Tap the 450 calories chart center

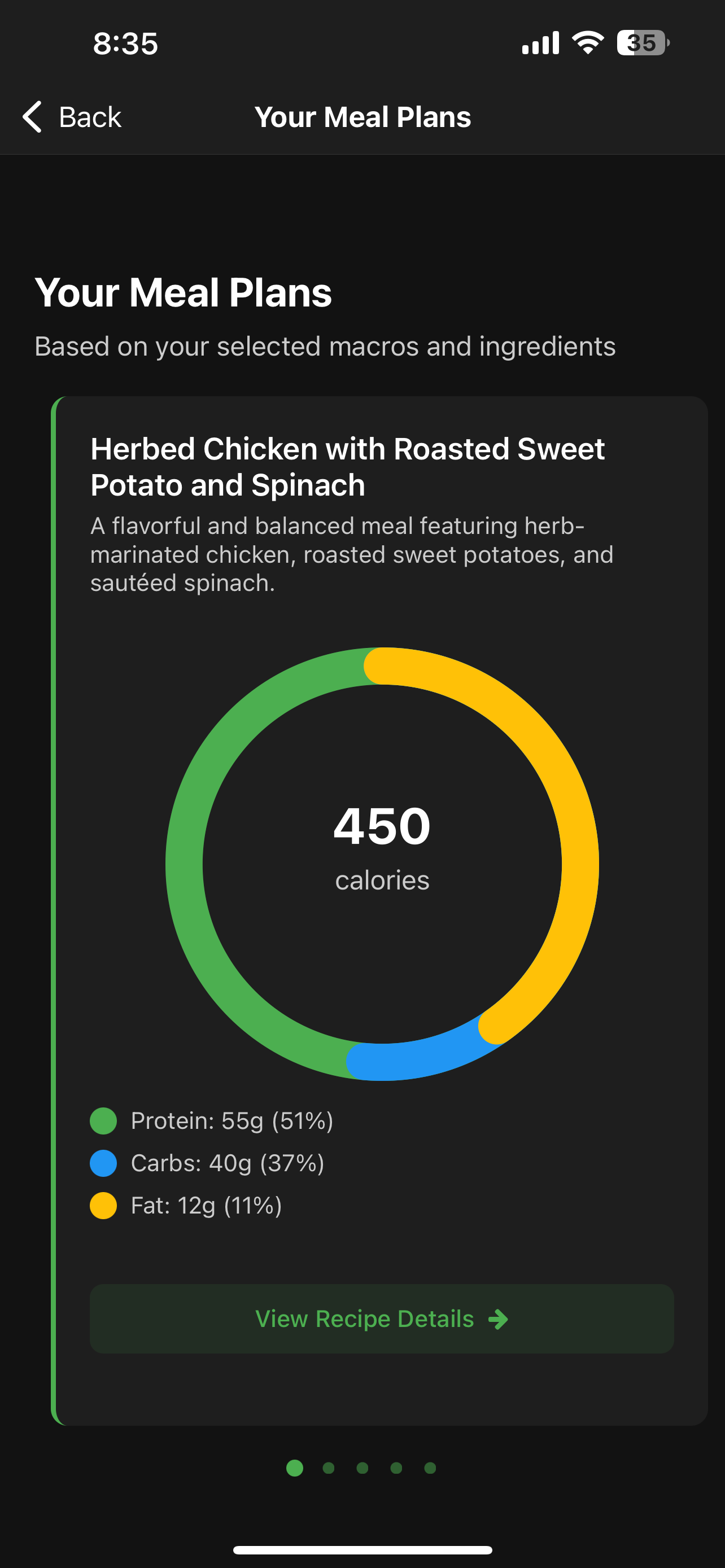tap(382, 846)
